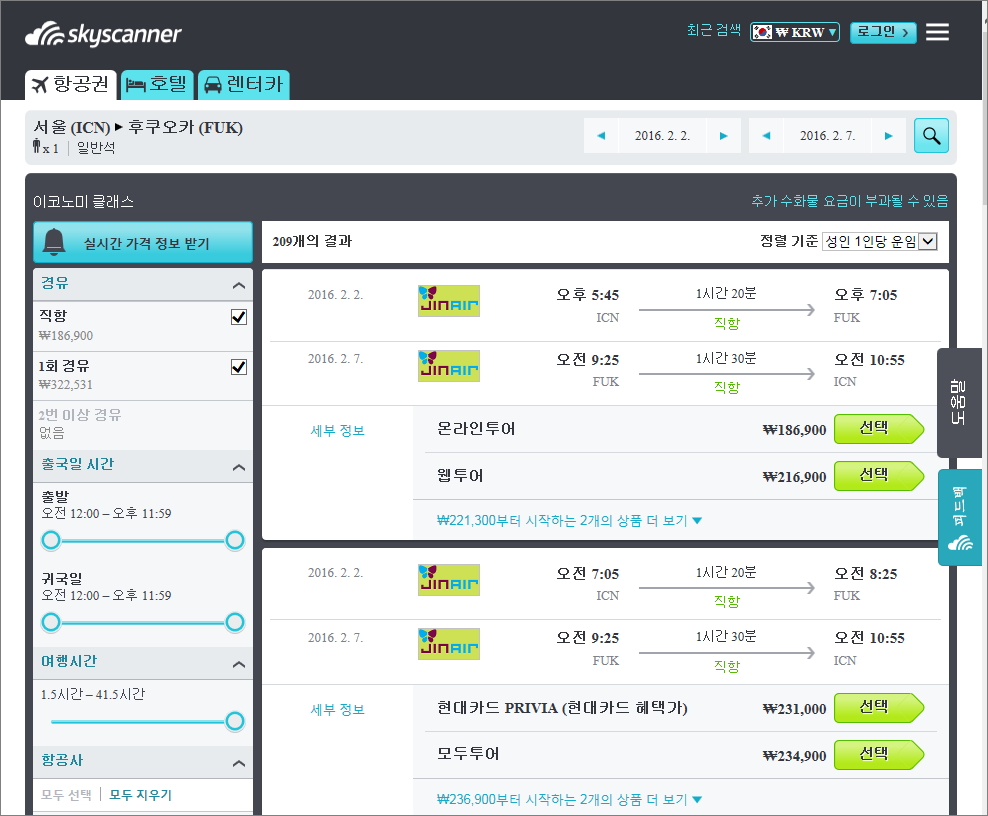988x816 pixels.
Task: Uncheck the 1회 경유 one-stop checkbox
Action: pyautogui.click(x=239, y=367)
